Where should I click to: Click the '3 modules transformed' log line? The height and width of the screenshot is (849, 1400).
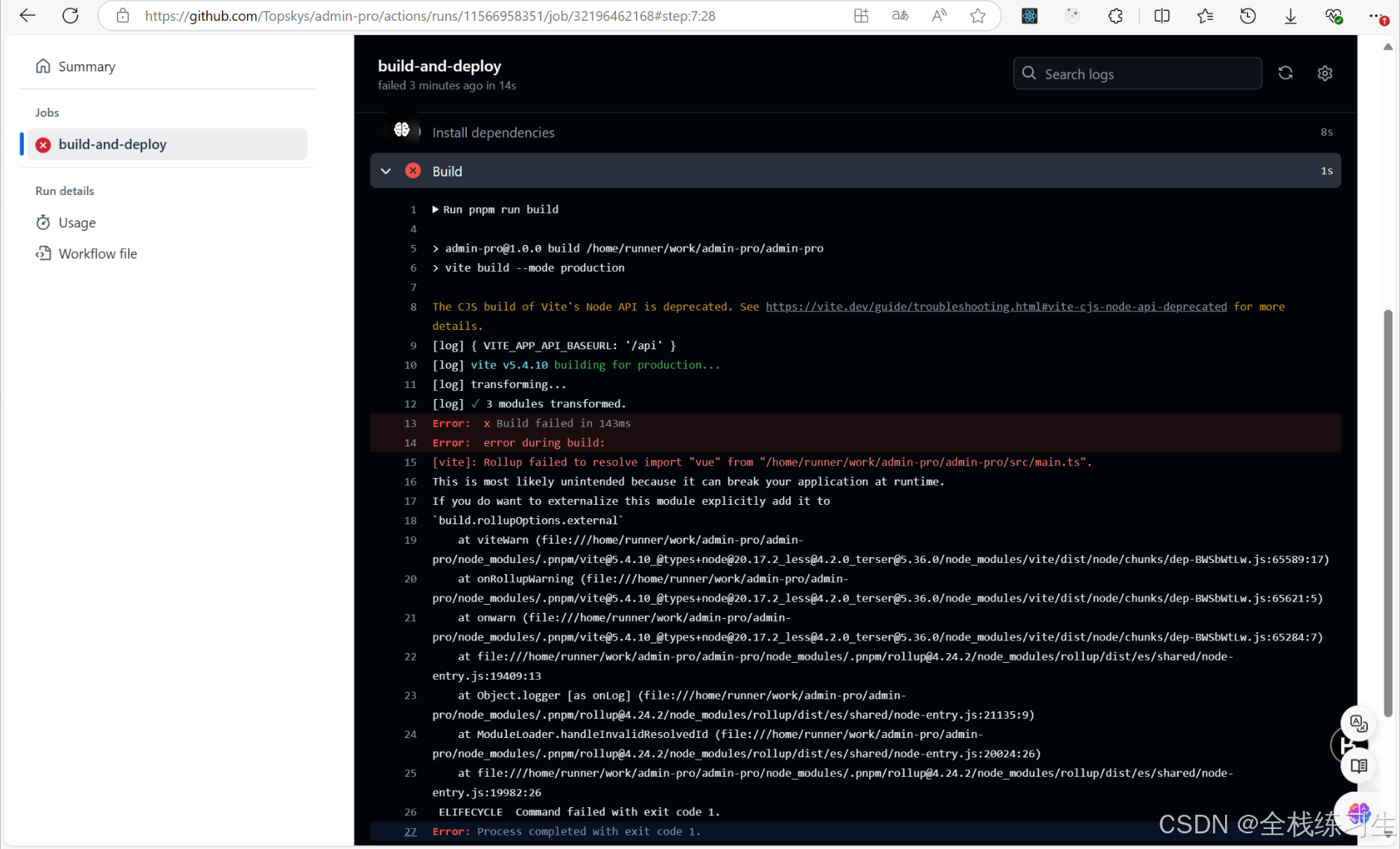point(529,404)
